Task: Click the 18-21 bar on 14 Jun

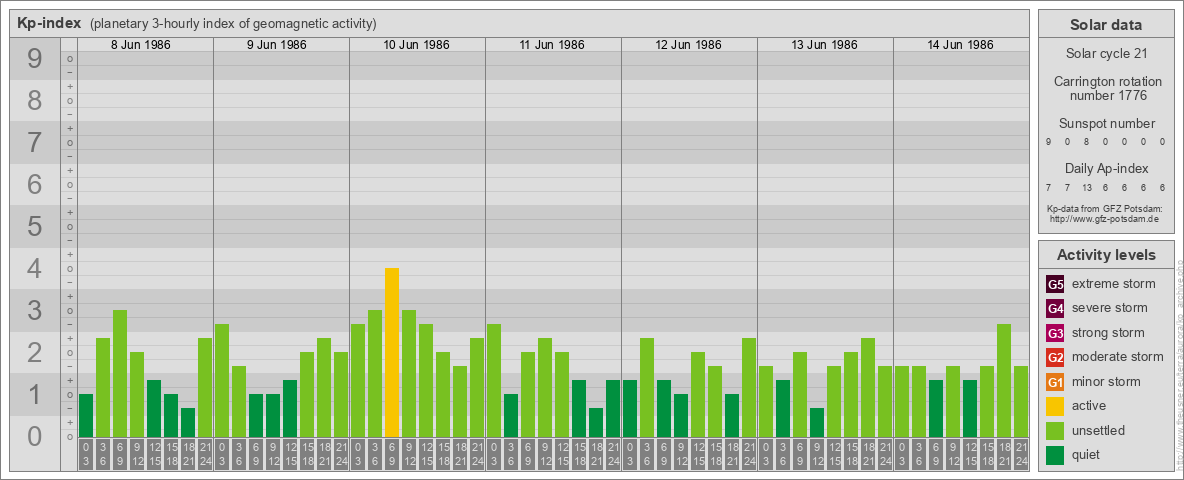Action: pos(1004,380)
